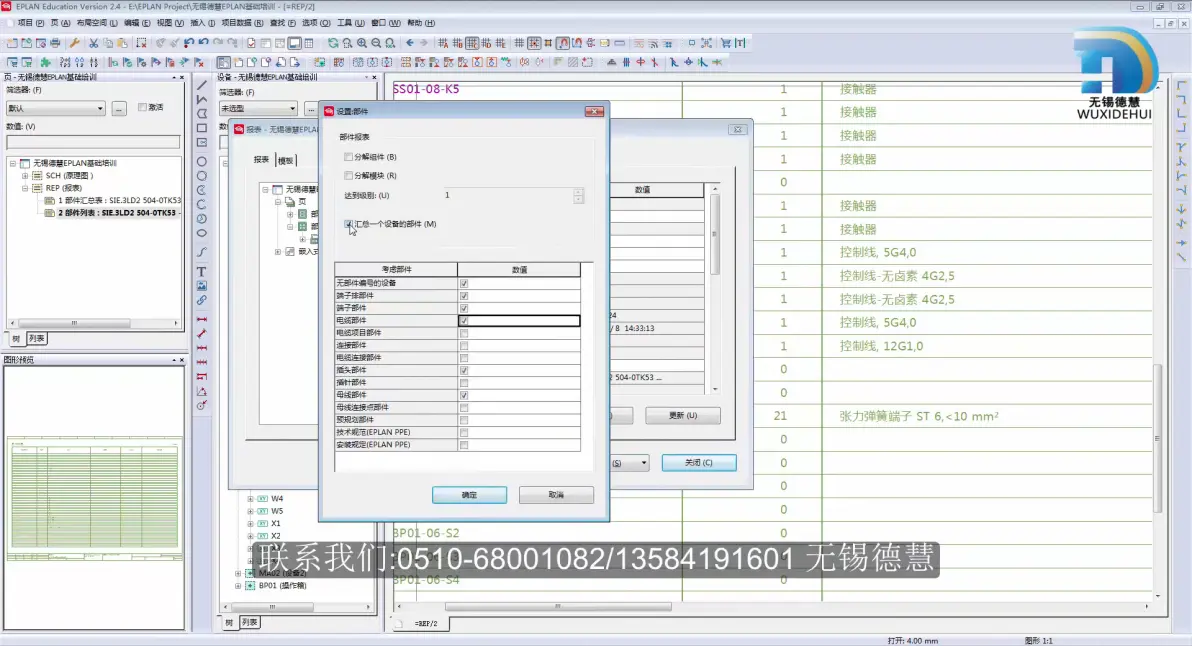Click the zoom window magnifier icon

[x=347, y=43]
